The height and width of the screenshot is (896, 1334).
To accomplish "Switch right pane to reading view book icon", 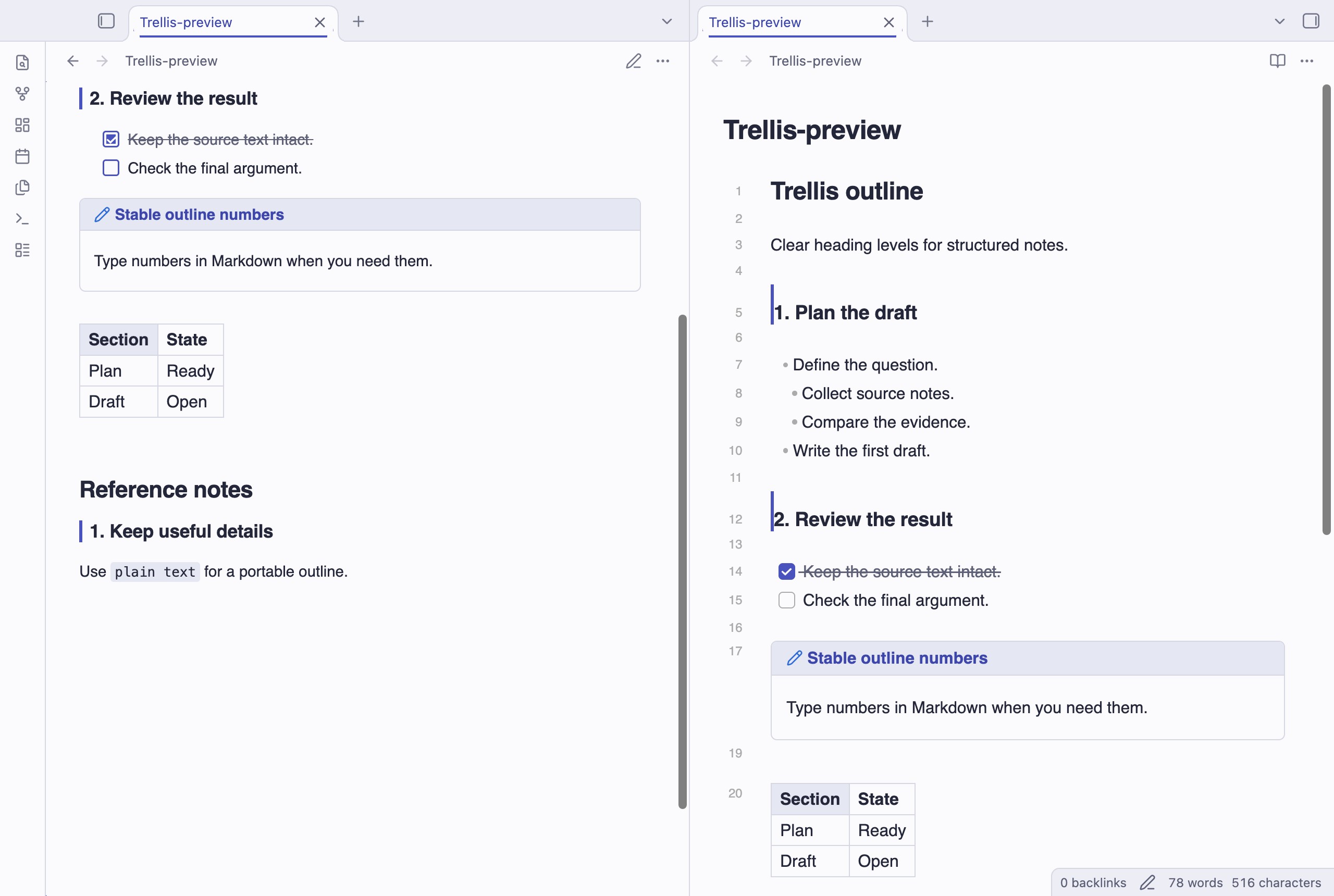I will pyautogui.click(x=1277, y=61).
